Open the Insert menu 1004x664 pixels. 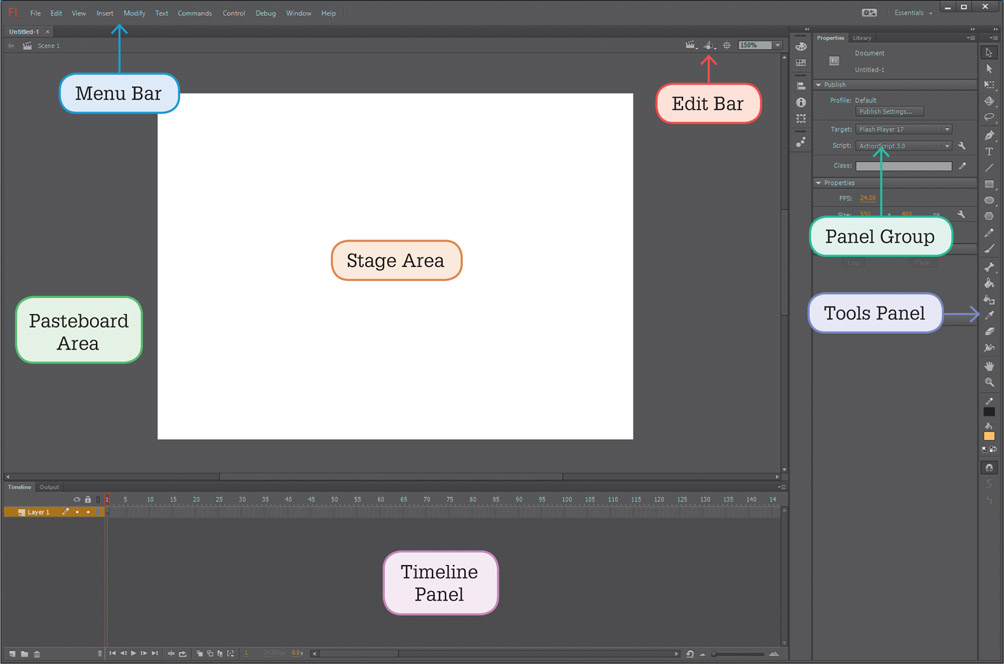pos(105,13)
